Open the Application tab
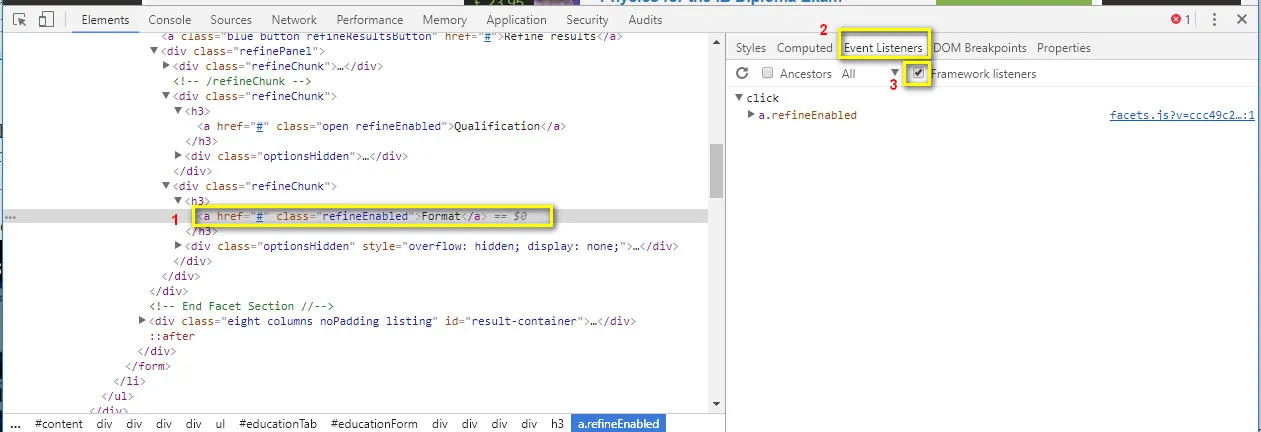 (x=516, y=20)
